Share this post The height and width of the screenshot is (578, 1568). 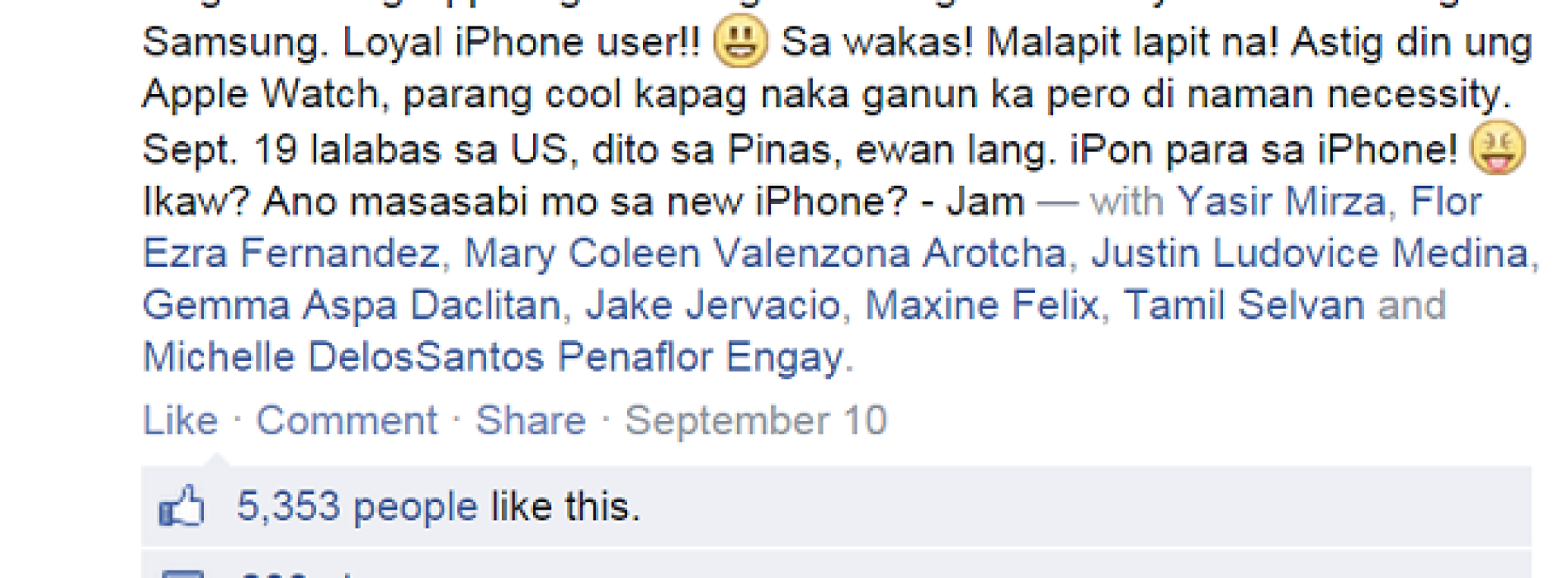pos(531,419)
